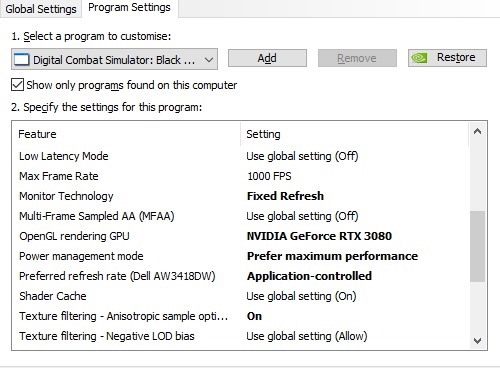Open the MFAA Use global setting (Off) value
Screen dimensions: 500x368
(x=302, y=216)
